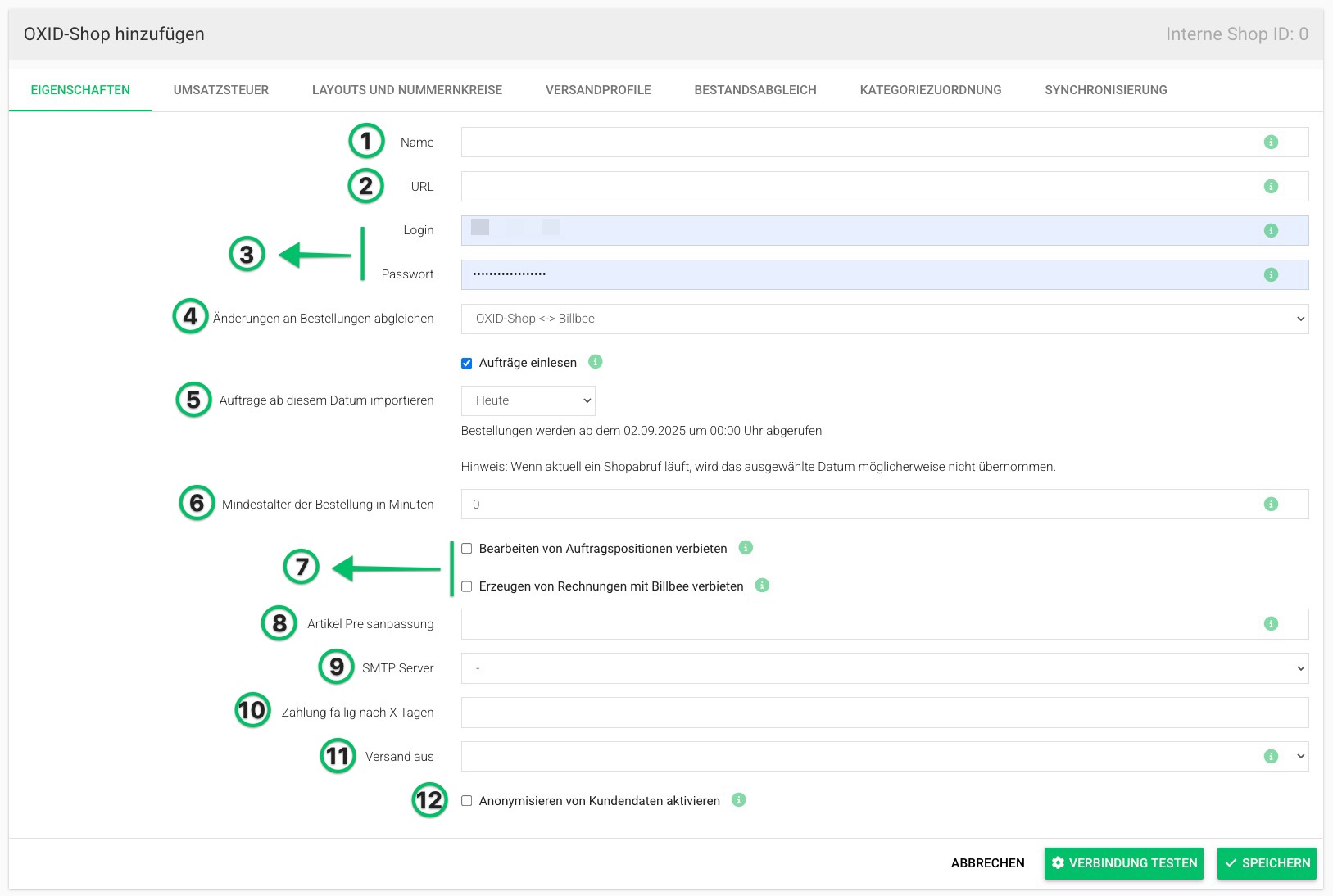Focus the Name input field
Viewport: 1333px width, 896px height.
885,143
